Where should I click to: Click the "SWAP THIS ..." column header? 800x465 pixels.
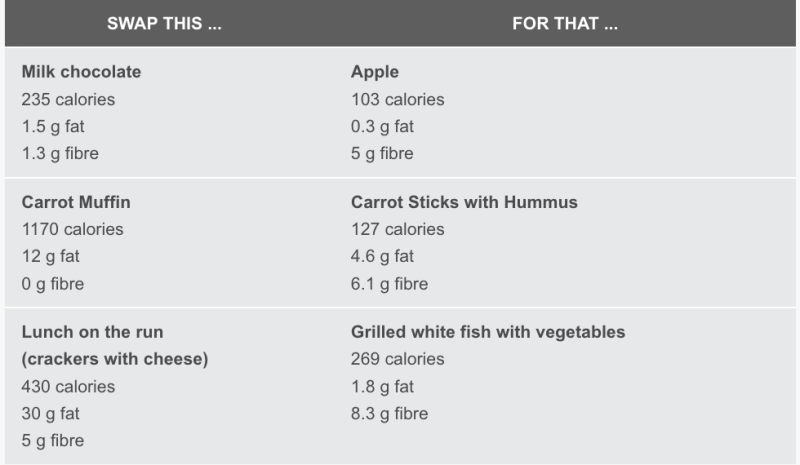point(164,23)
